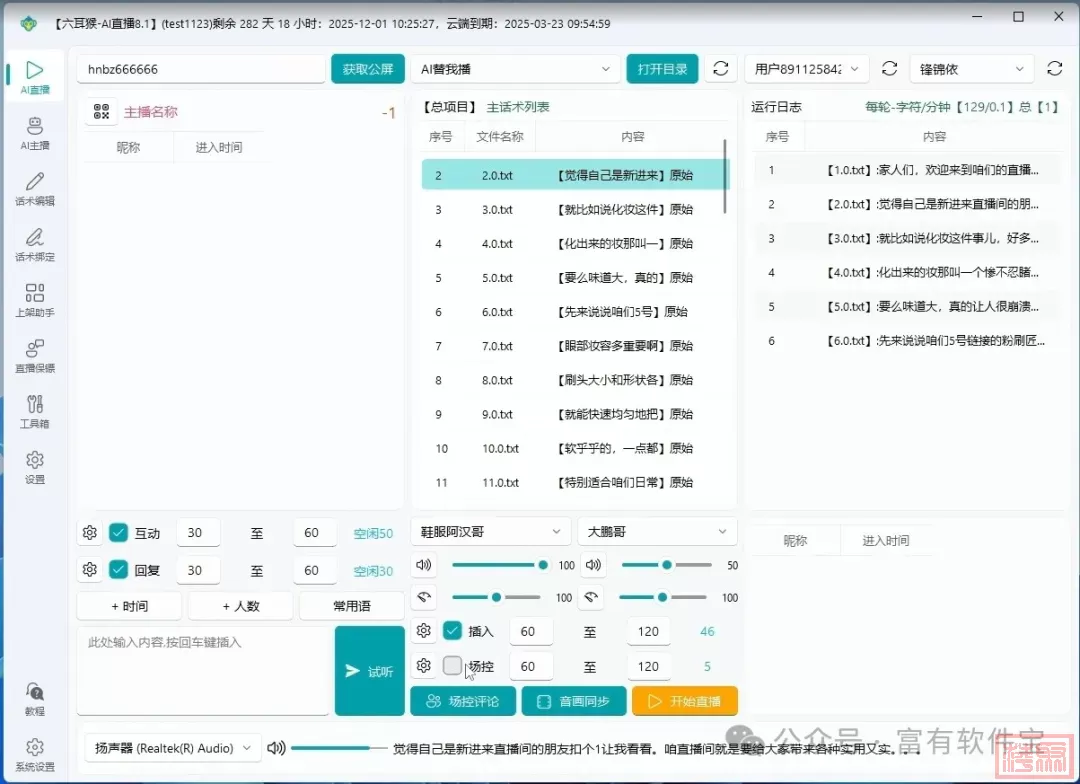Click the volume slider under 鞋服阿汉哥
The width and height of the screenshot is (1080, 784).
(497, 565)
